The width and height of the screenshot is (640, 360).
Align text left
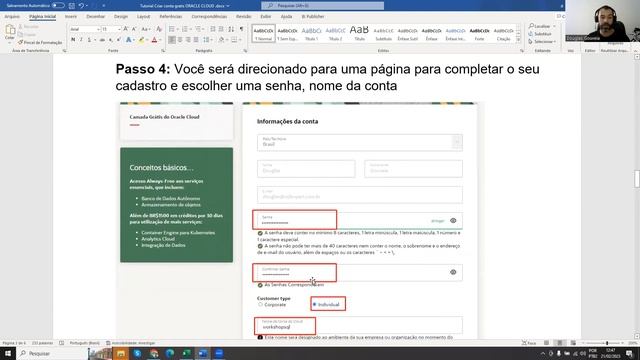click(172, 40)
